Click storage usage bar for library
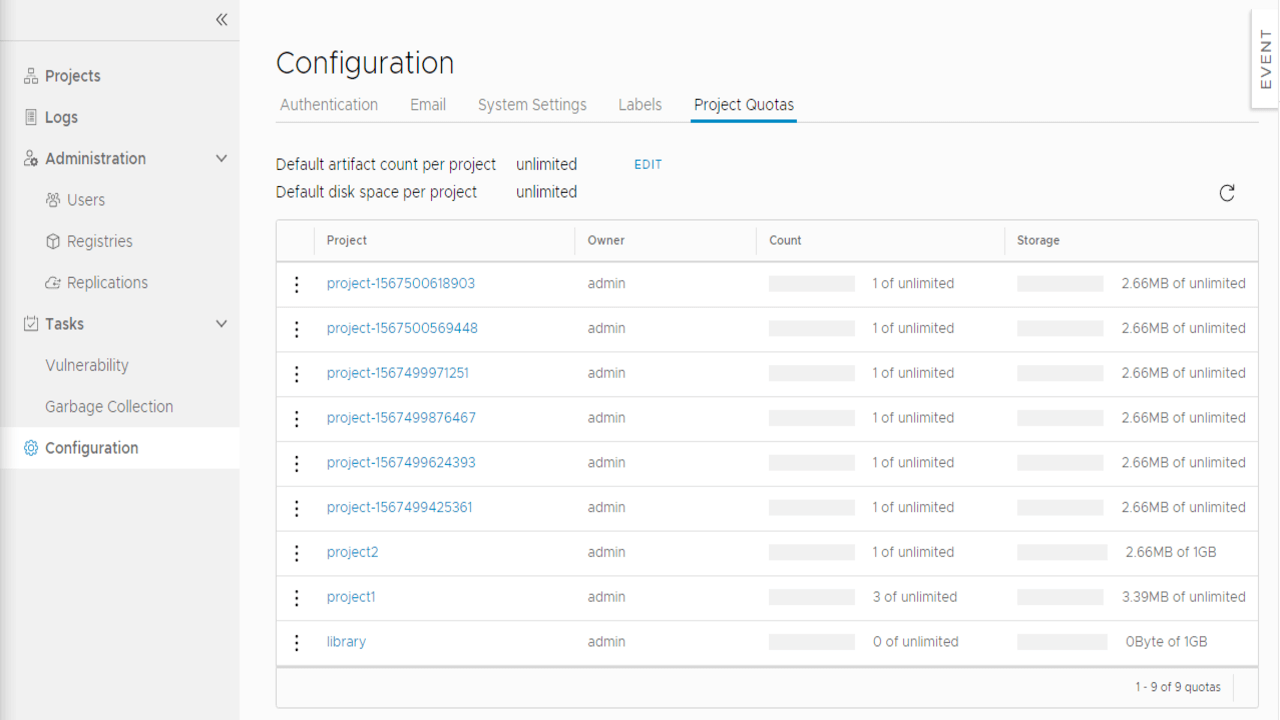Screen dimensions: 1280x720 pyautogui.click(x=1062, y=642)
